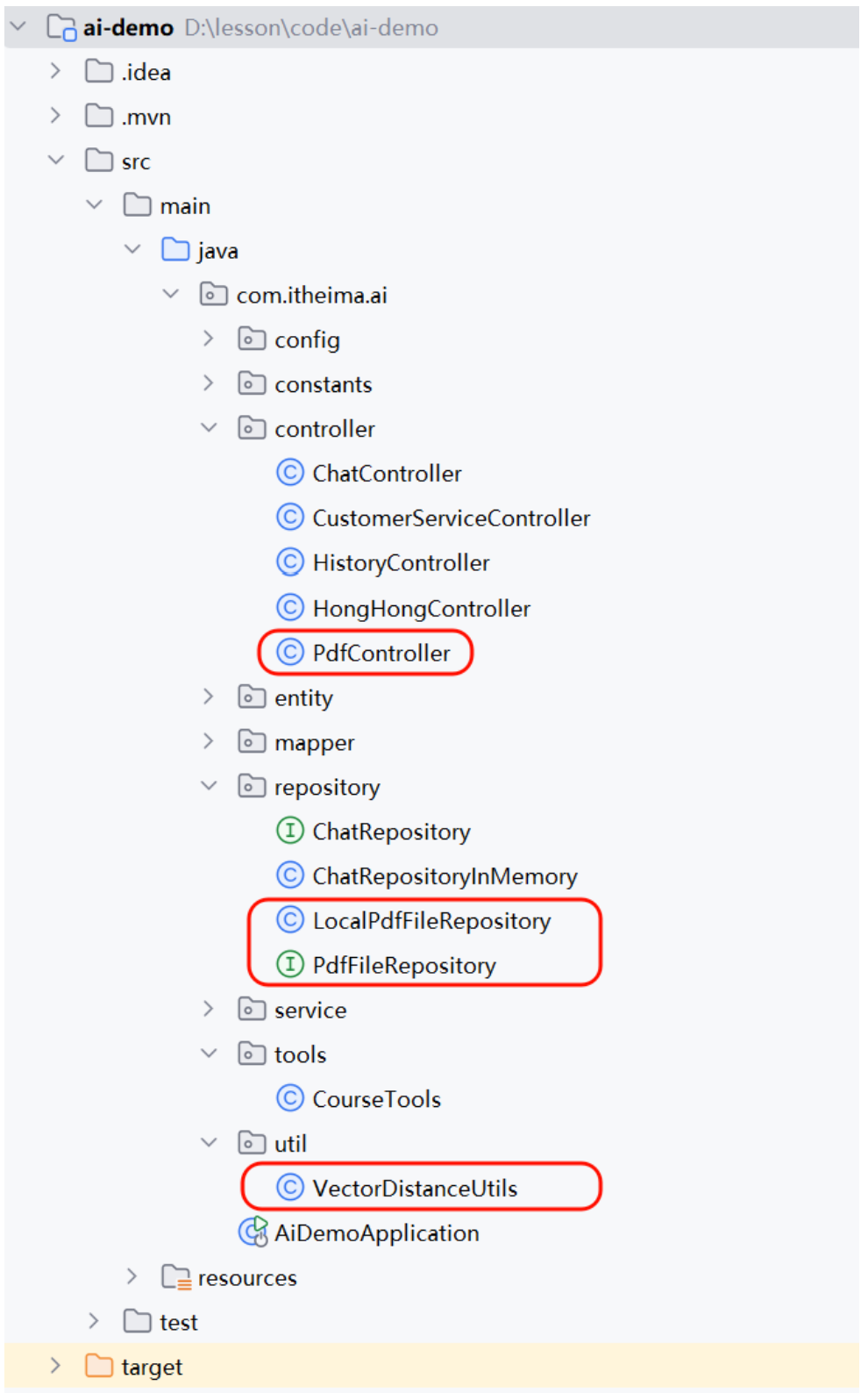Select the HongHongController file
Image resolution: width=868 pixels, height=1393 pixels.
point(421,608)
